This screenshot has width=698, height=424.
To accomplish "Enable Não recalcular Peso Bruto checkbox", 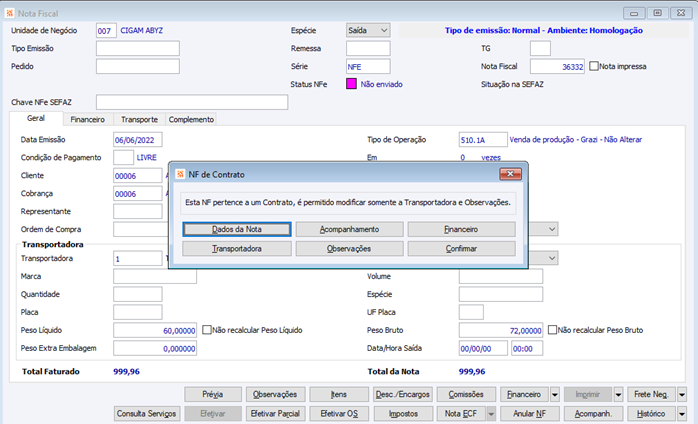I will (552, 330).
